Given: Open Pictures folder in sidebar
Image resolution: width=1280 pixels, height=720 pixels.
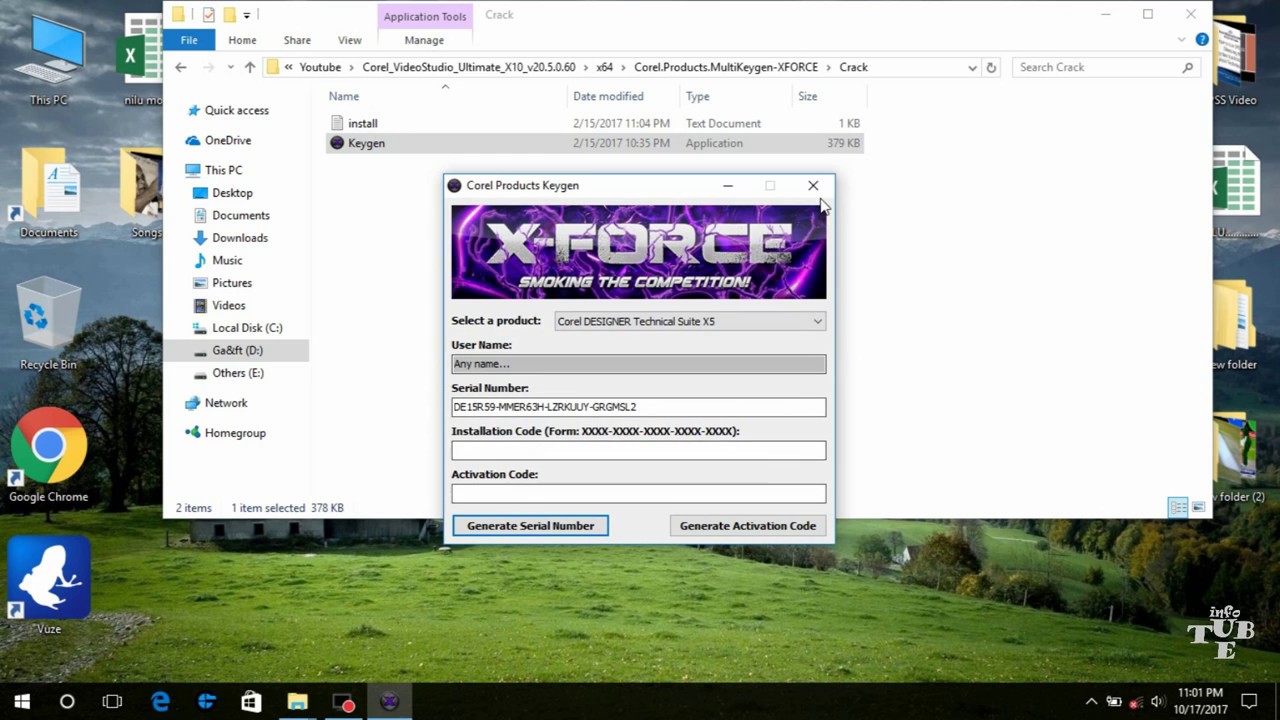Looking at the screenshot, I should [x=232, y=283].
